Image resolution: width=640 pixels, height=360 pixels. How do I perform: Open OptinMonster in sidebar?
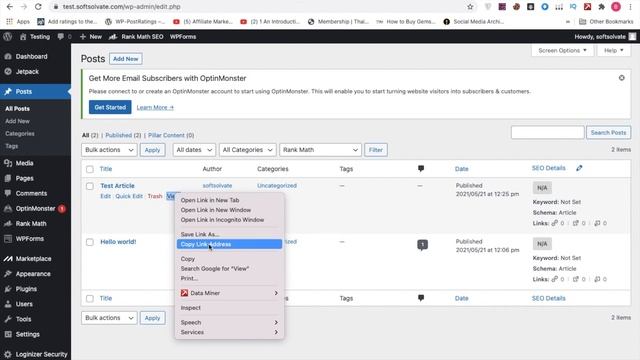coord(35,208)
